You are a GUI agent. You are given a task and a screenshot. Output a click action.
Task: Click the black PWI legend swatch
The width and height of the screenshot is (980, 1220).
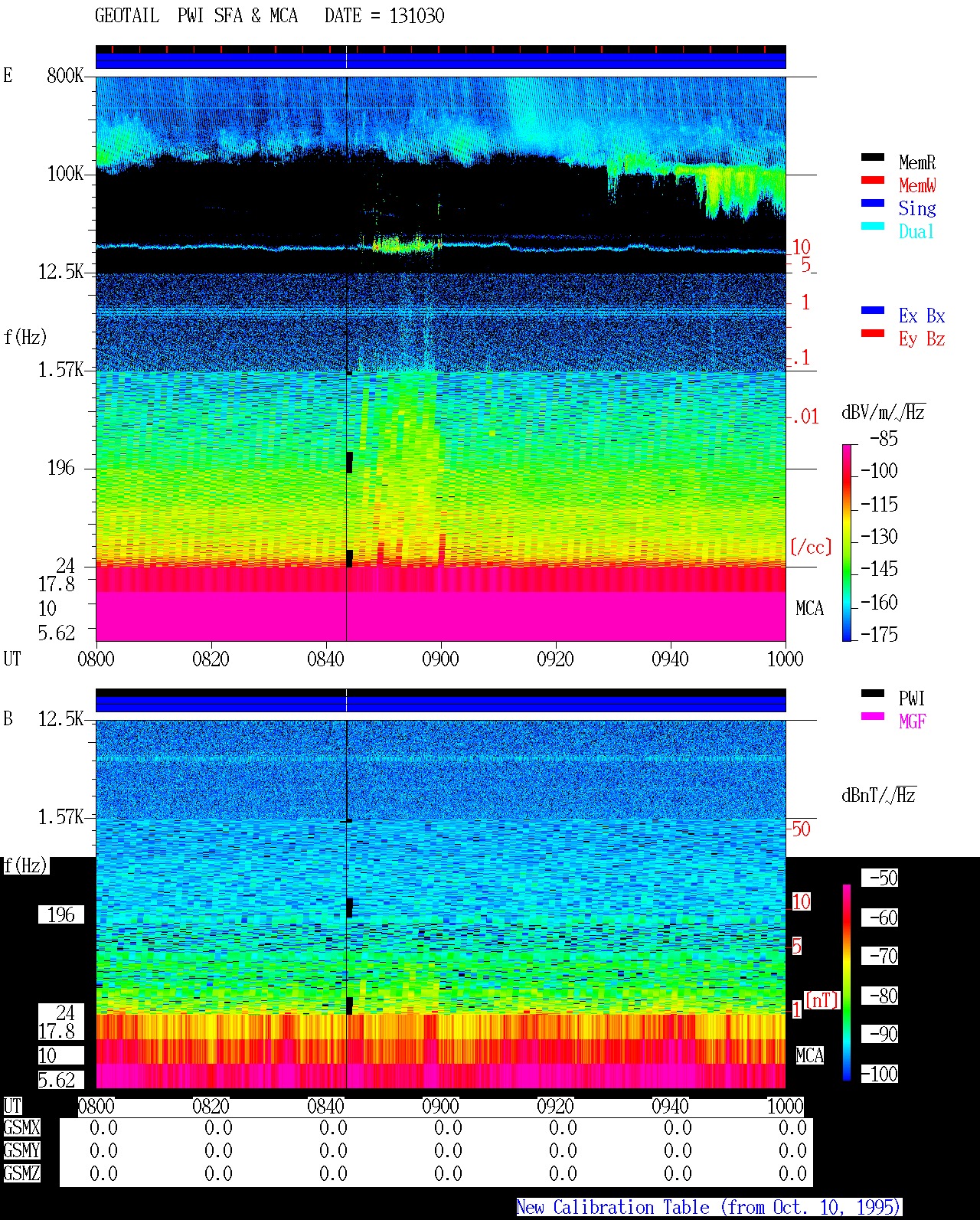873,694
